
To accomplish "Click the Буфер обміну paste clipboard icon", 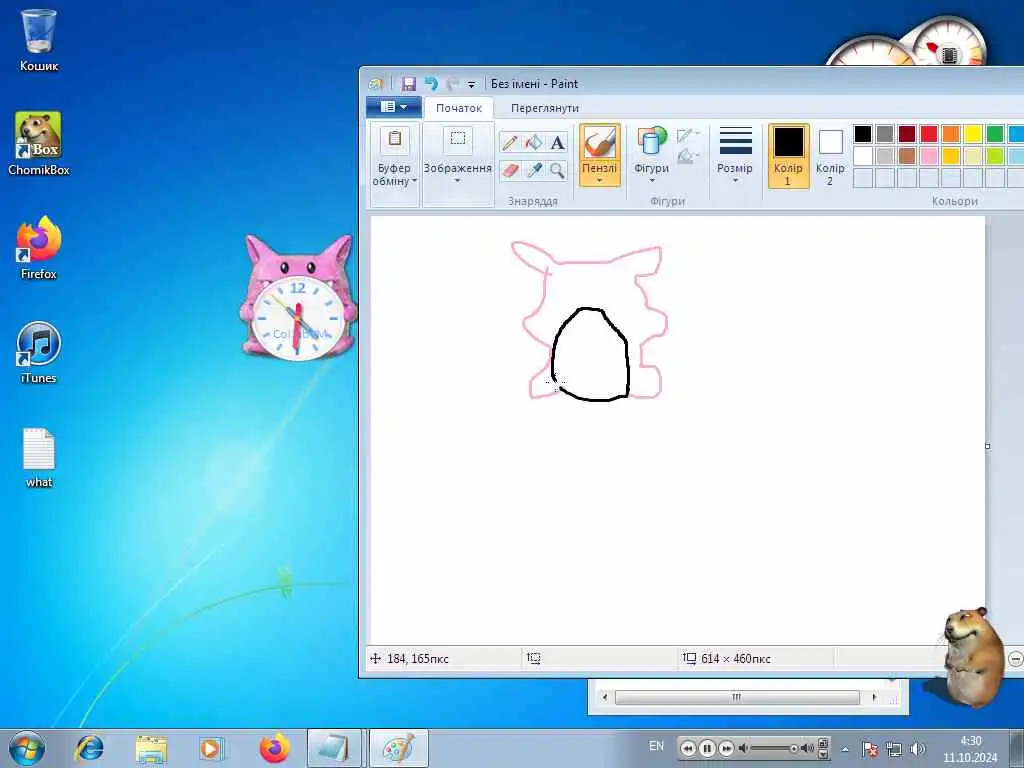I will [x=394, y=140].
